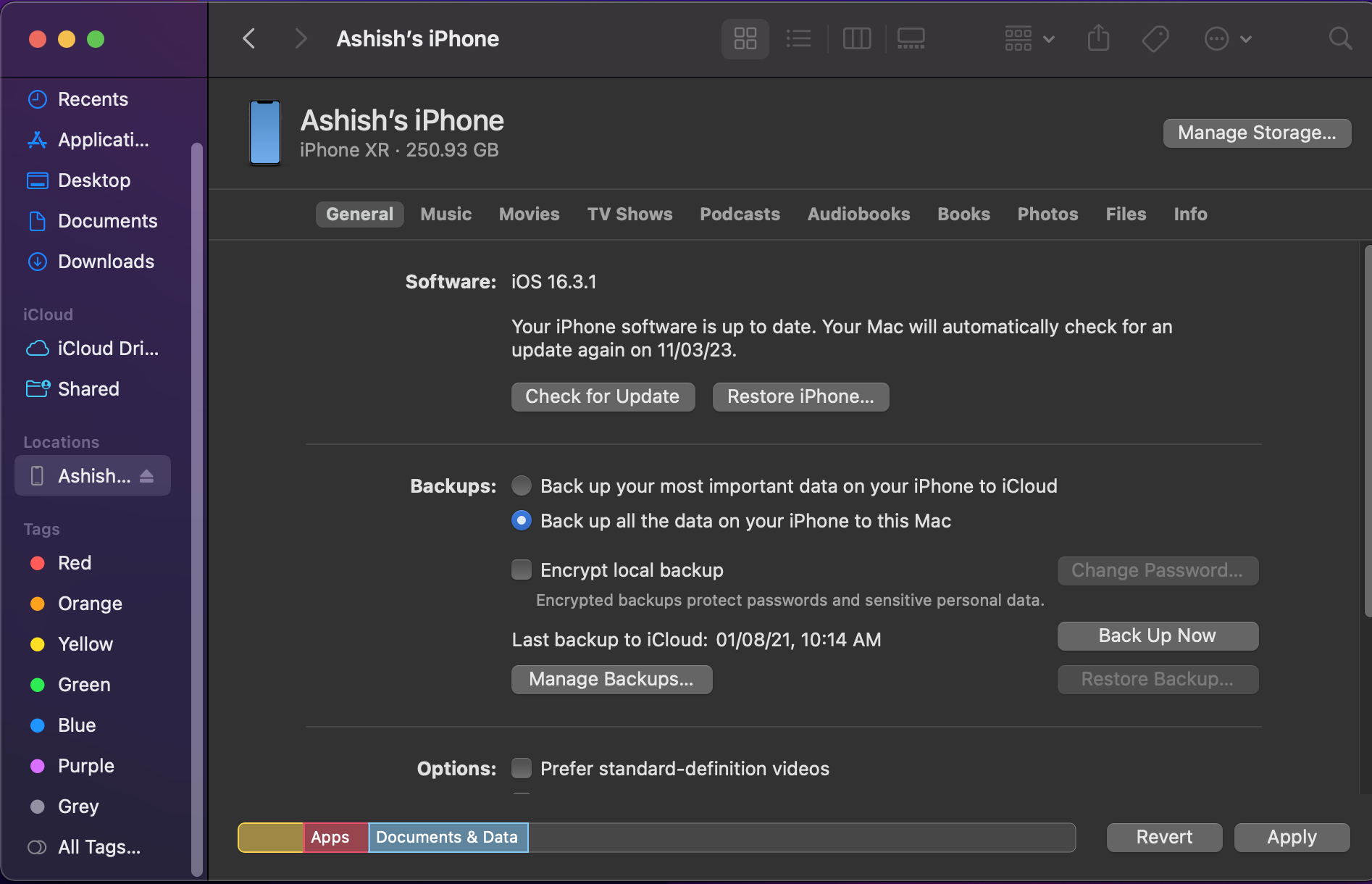Click Documents & Data storage segment
The image size is (1372, 884).
pyautogui.click(x=448, y=838)
